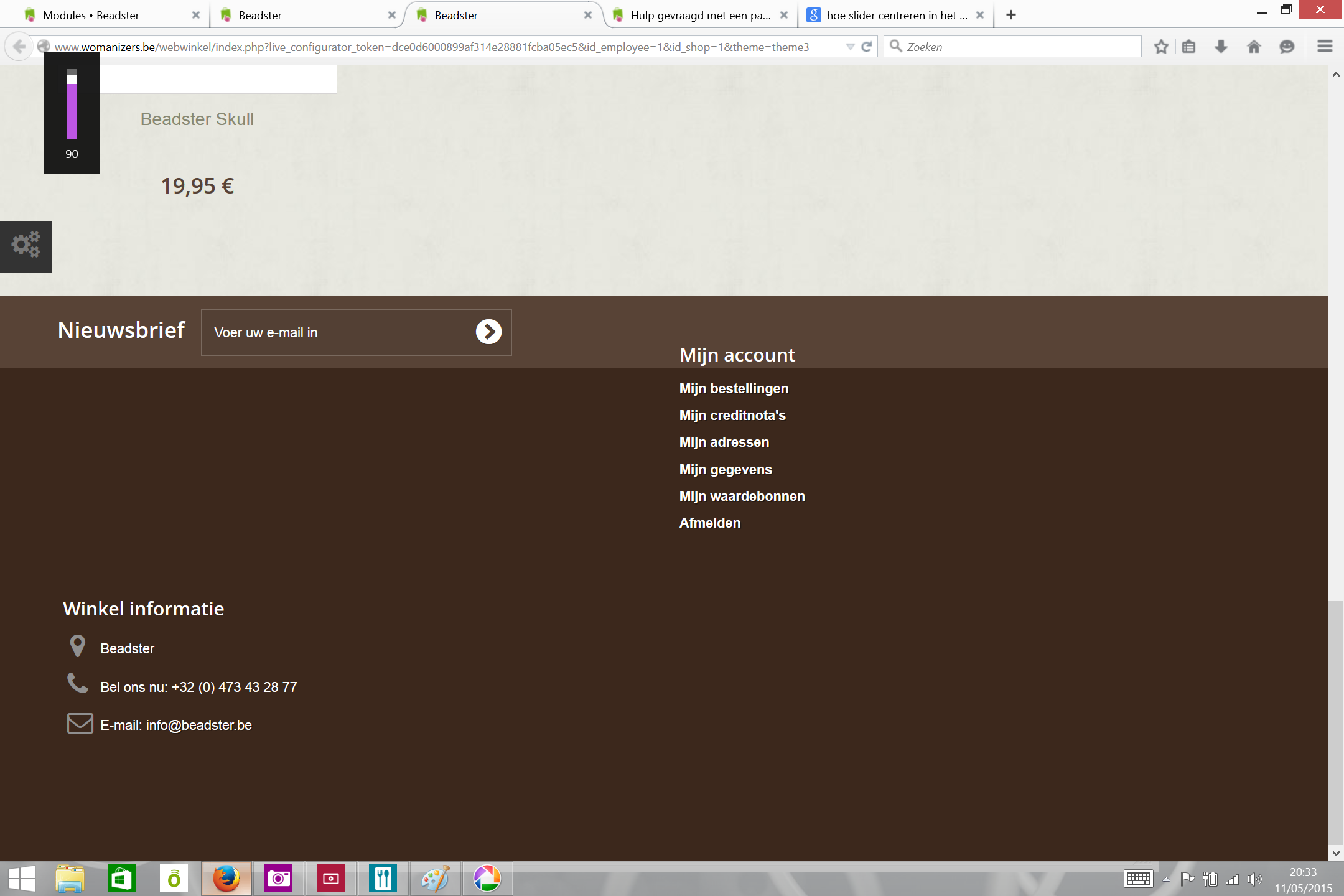
Task: Submit newsletter email with arrow button
Action: [488, 332]
